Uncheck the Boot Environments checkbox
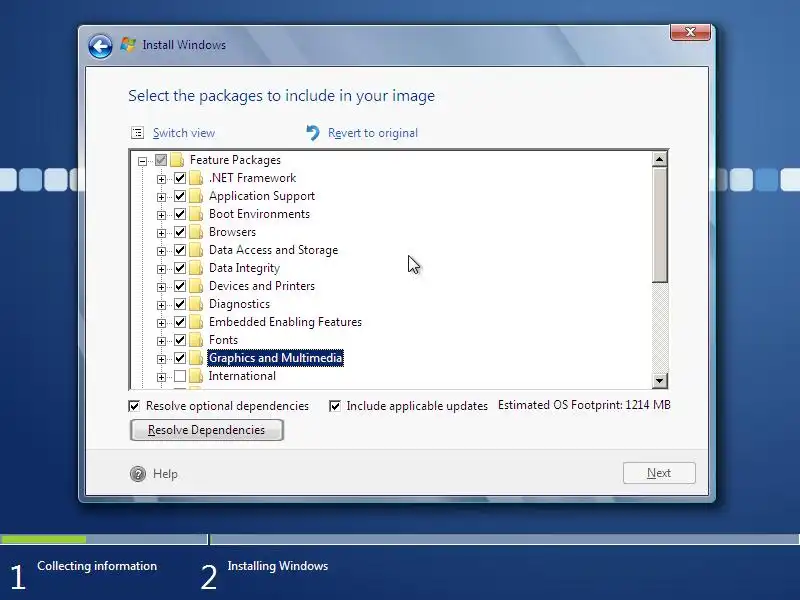Viewport: 800px width, 600px height. coord(180,214)
